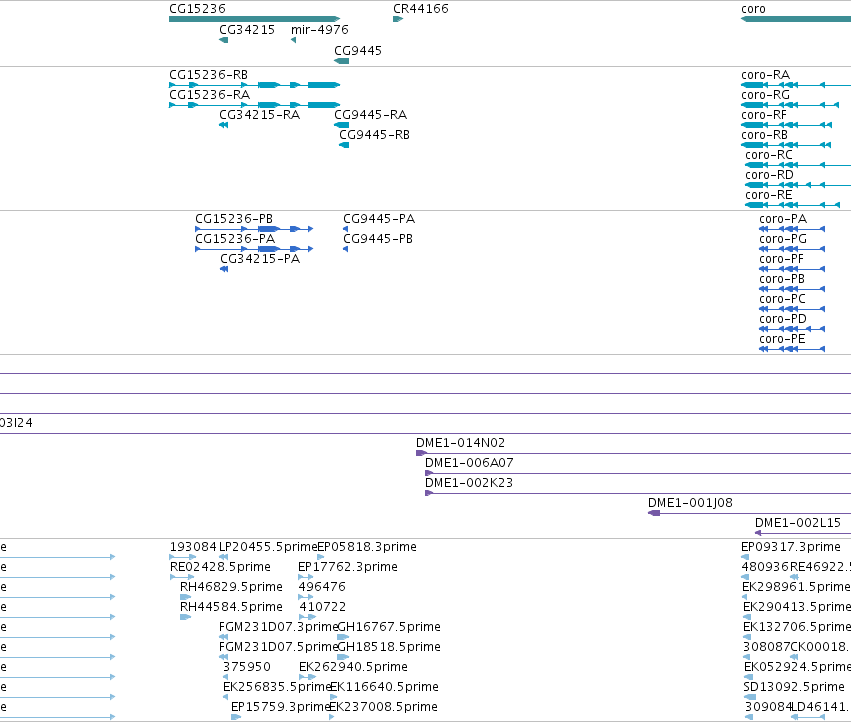Select transcript CG15236-RA
Screen dimensions: 851x722
[x=255, y=105]
